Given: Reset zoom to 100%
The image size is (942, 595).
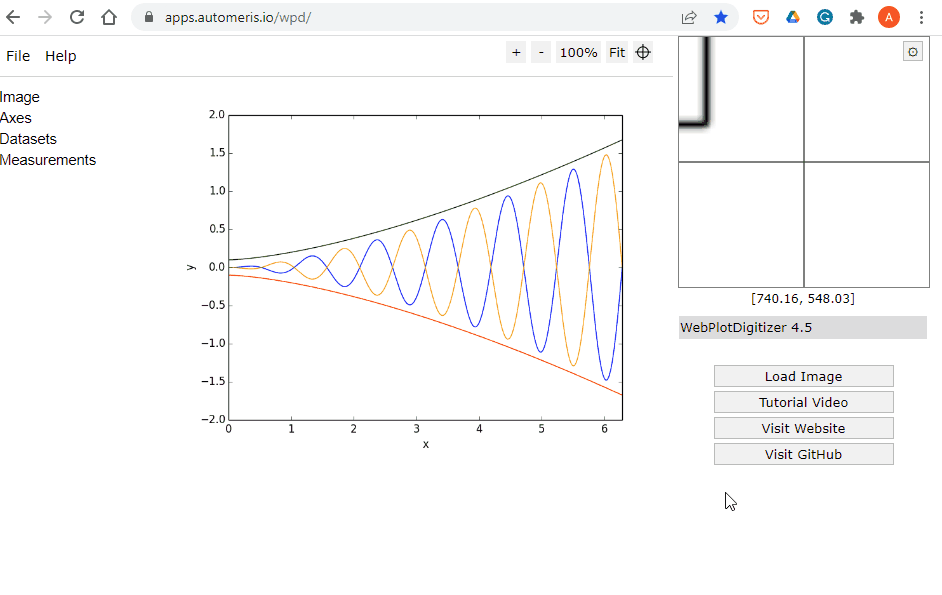Looking at the screenshot, I should pos(578,53).
